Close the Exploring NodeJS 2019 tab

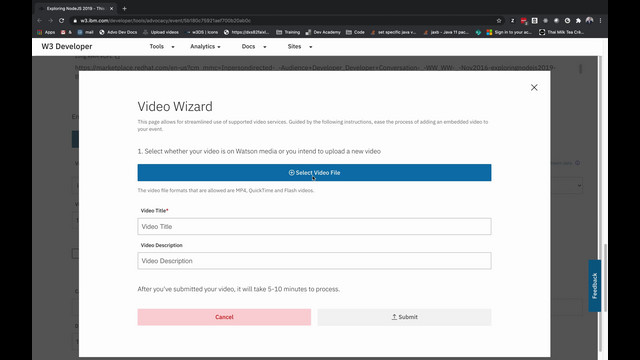[x=111, y=8]
